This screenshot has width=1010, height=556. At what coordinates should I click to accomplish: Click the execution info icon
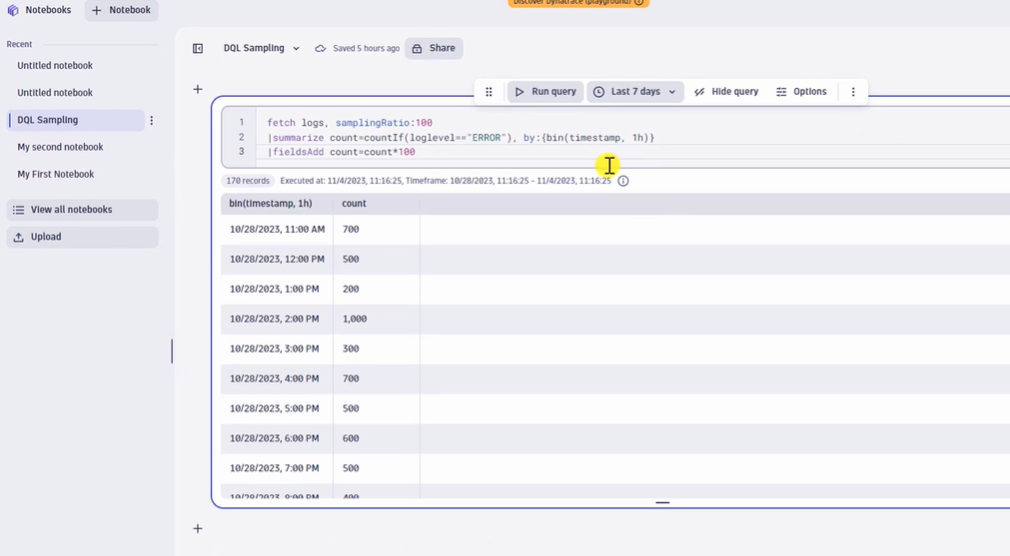[x=623, y=181]
